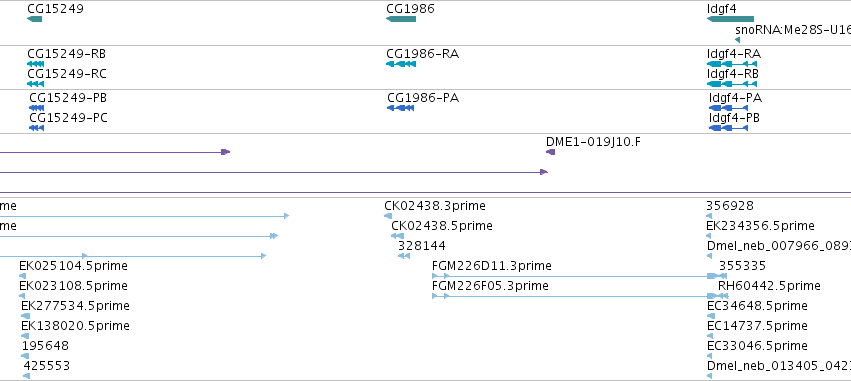This screenshot has height=381, width=851.
Task: Select the Idgf4-RB transcript glyph
Action: coord(732,84)
